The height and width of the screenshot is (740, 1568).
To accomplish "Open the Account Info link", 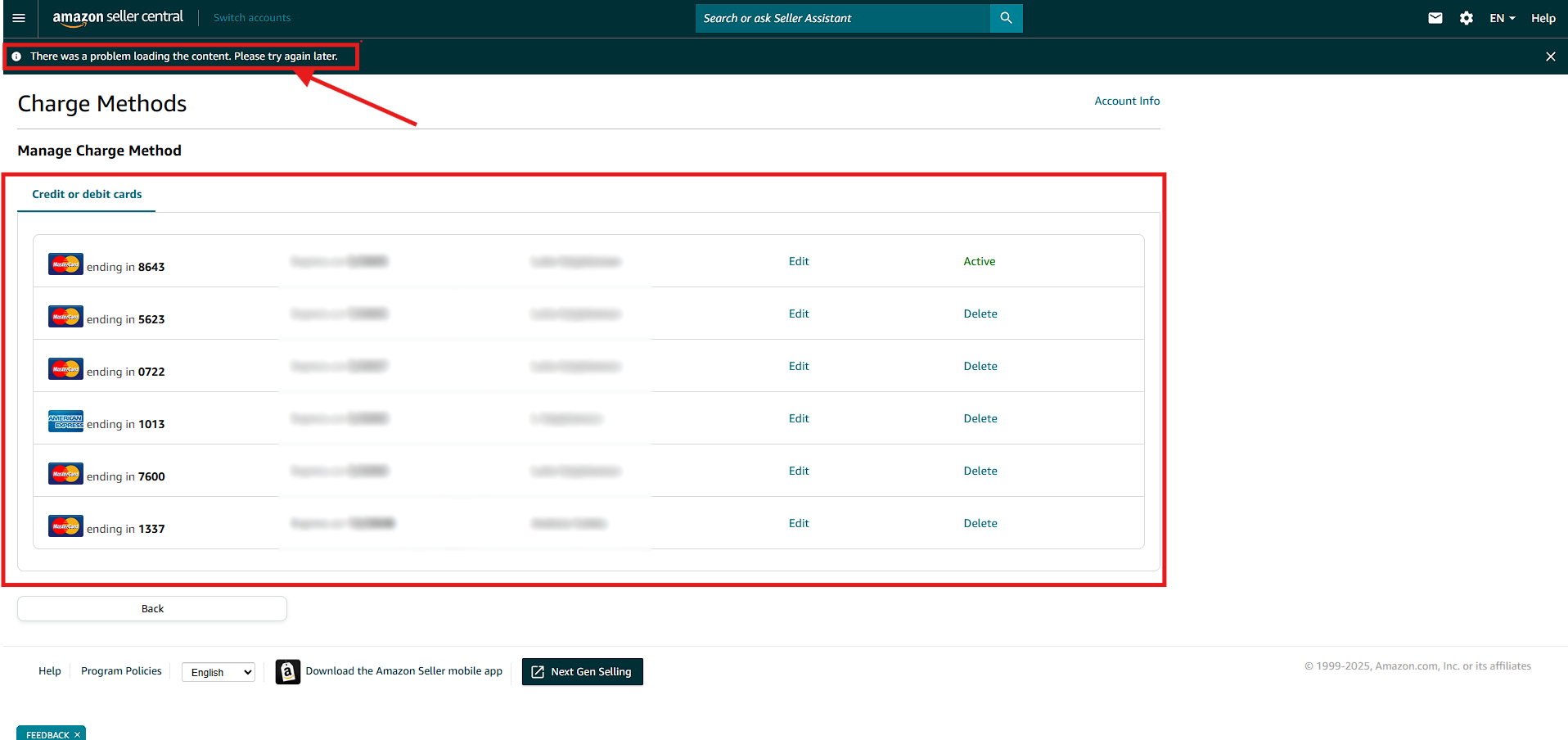I will 1127,101.
